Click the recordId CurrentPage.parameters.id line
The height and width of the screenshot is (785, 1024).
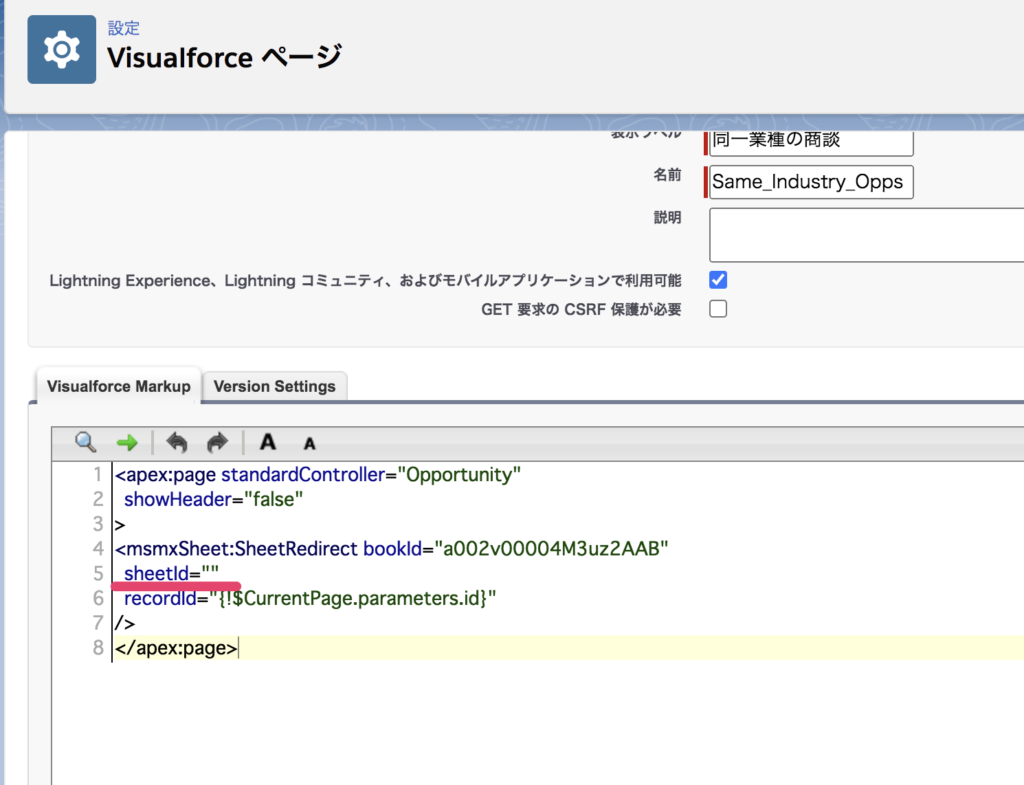[310, 598]
